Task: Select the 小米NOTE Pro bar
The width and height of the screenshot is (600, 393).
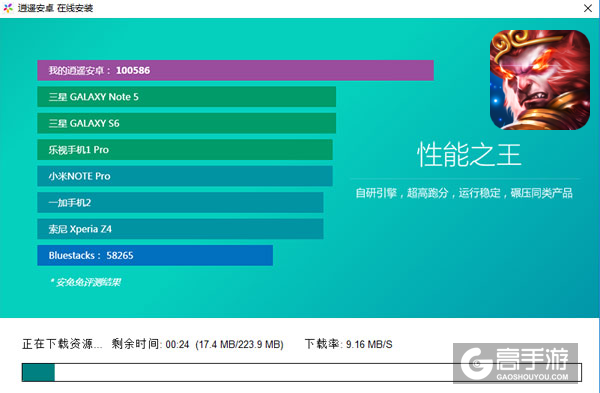Action: click(185, 176)
